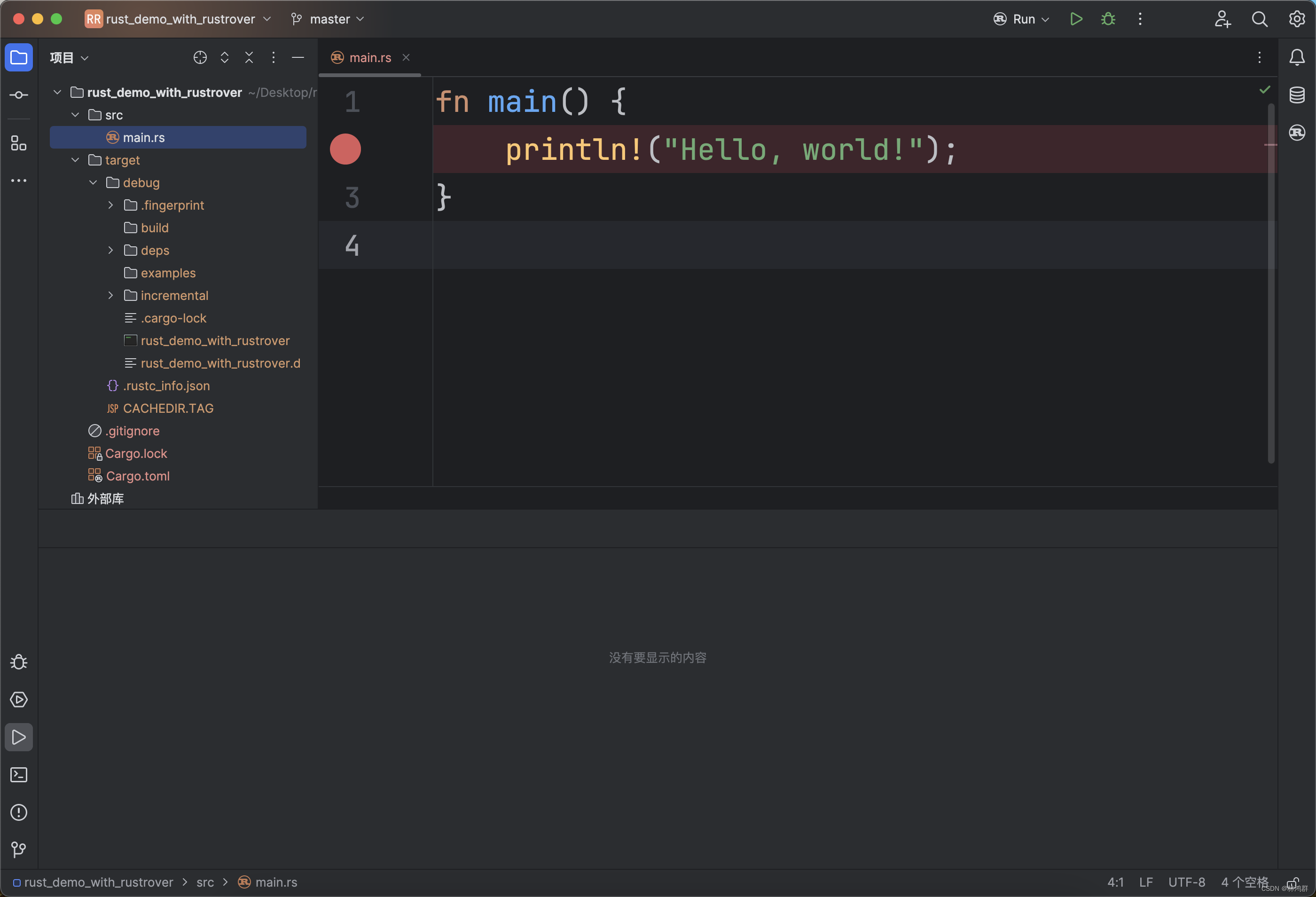Open the Terminal tool window
1316x897 pixels.
19,775
